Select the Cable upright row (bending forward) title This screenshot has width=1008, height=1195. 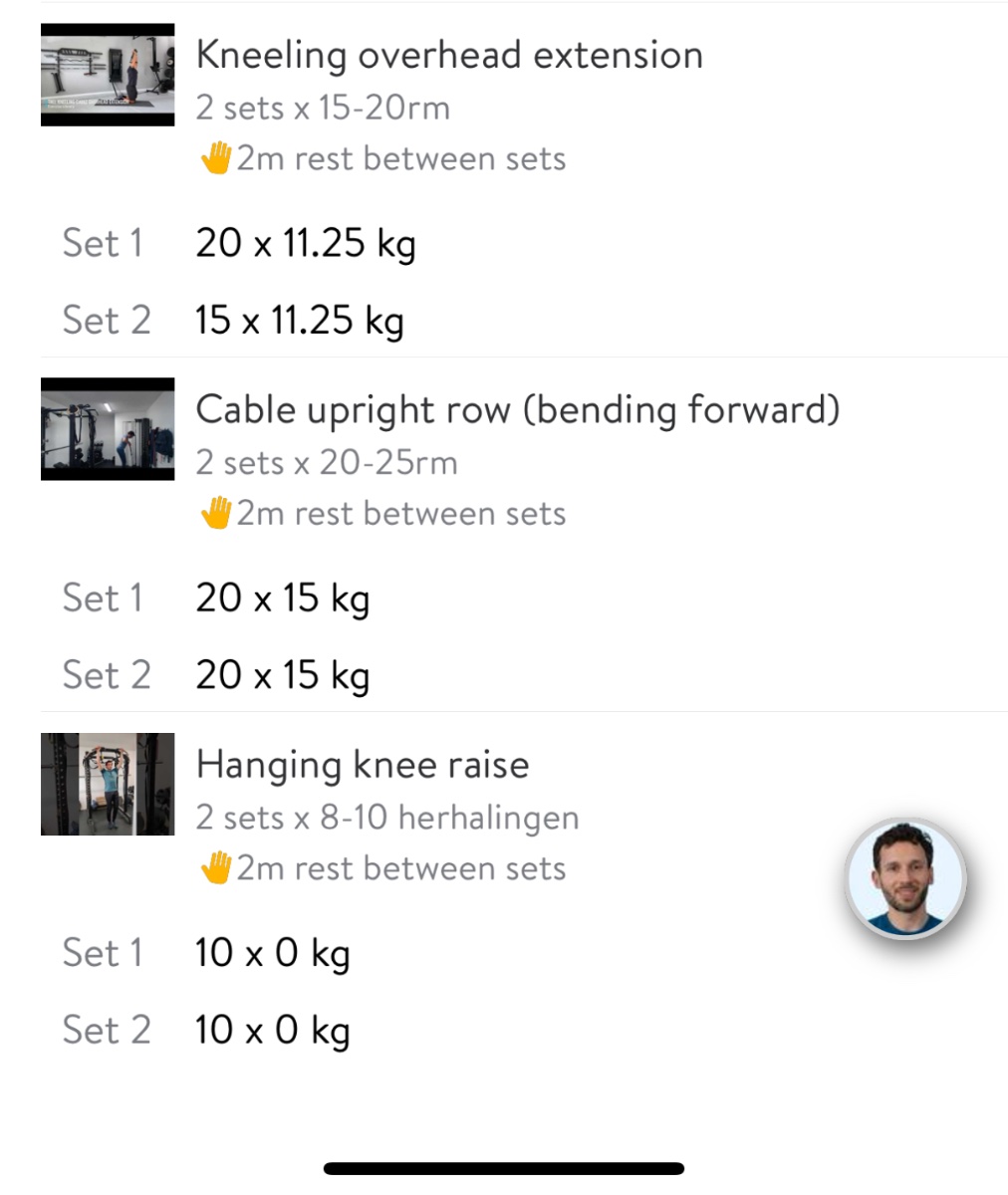coord(517,409)
